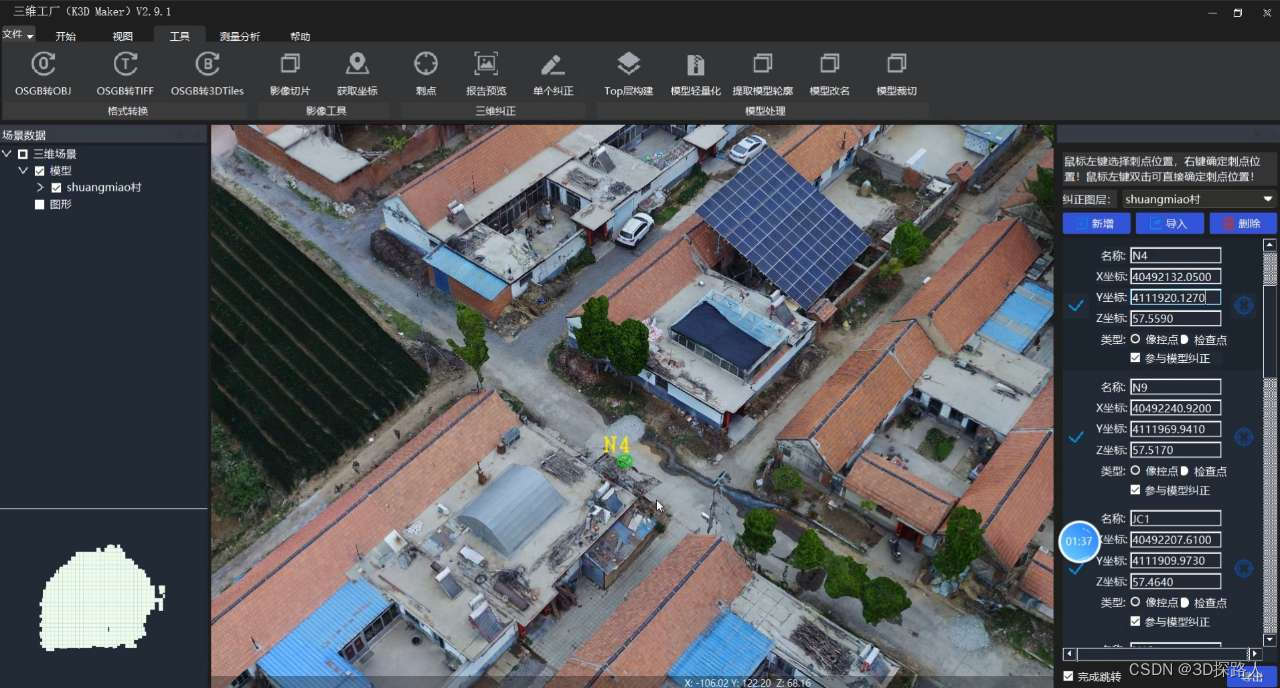Open the 视图 menu
Viewport: 1280px width, 688px height.
125,36
